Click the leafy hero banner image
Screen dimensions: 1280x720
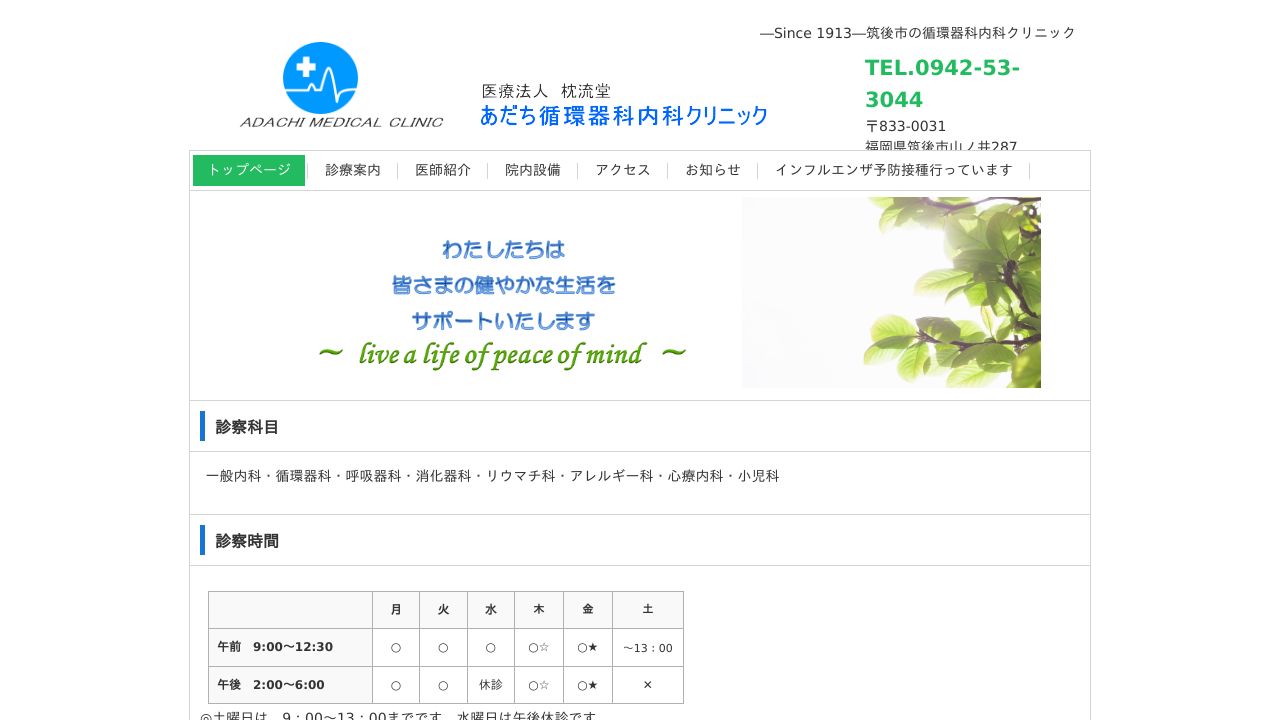[890, 292]
